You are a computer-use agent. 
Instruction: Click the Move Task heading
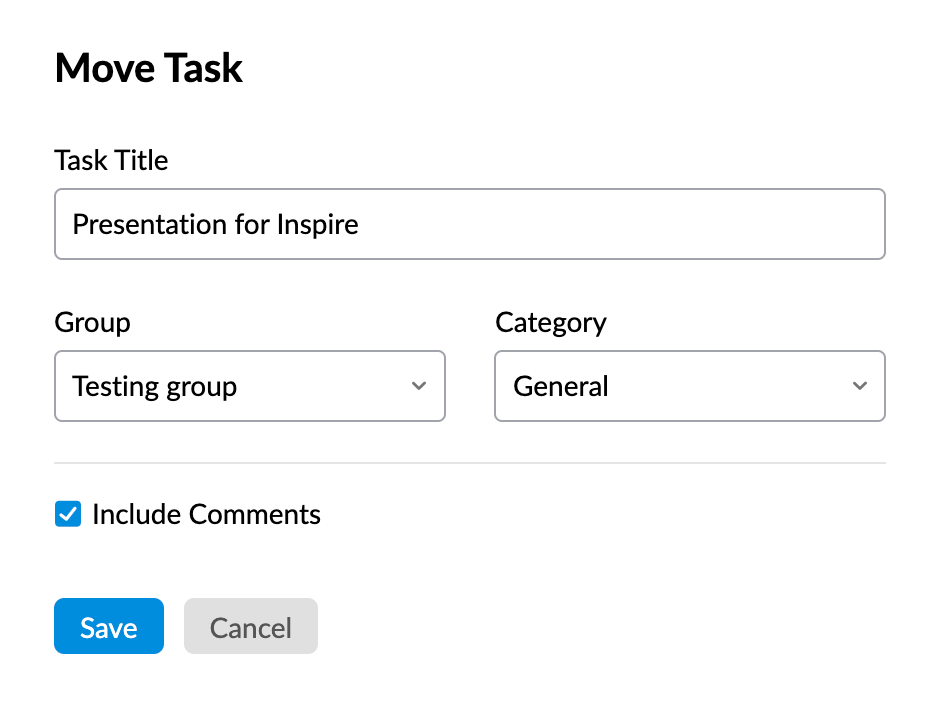point(148,68)
